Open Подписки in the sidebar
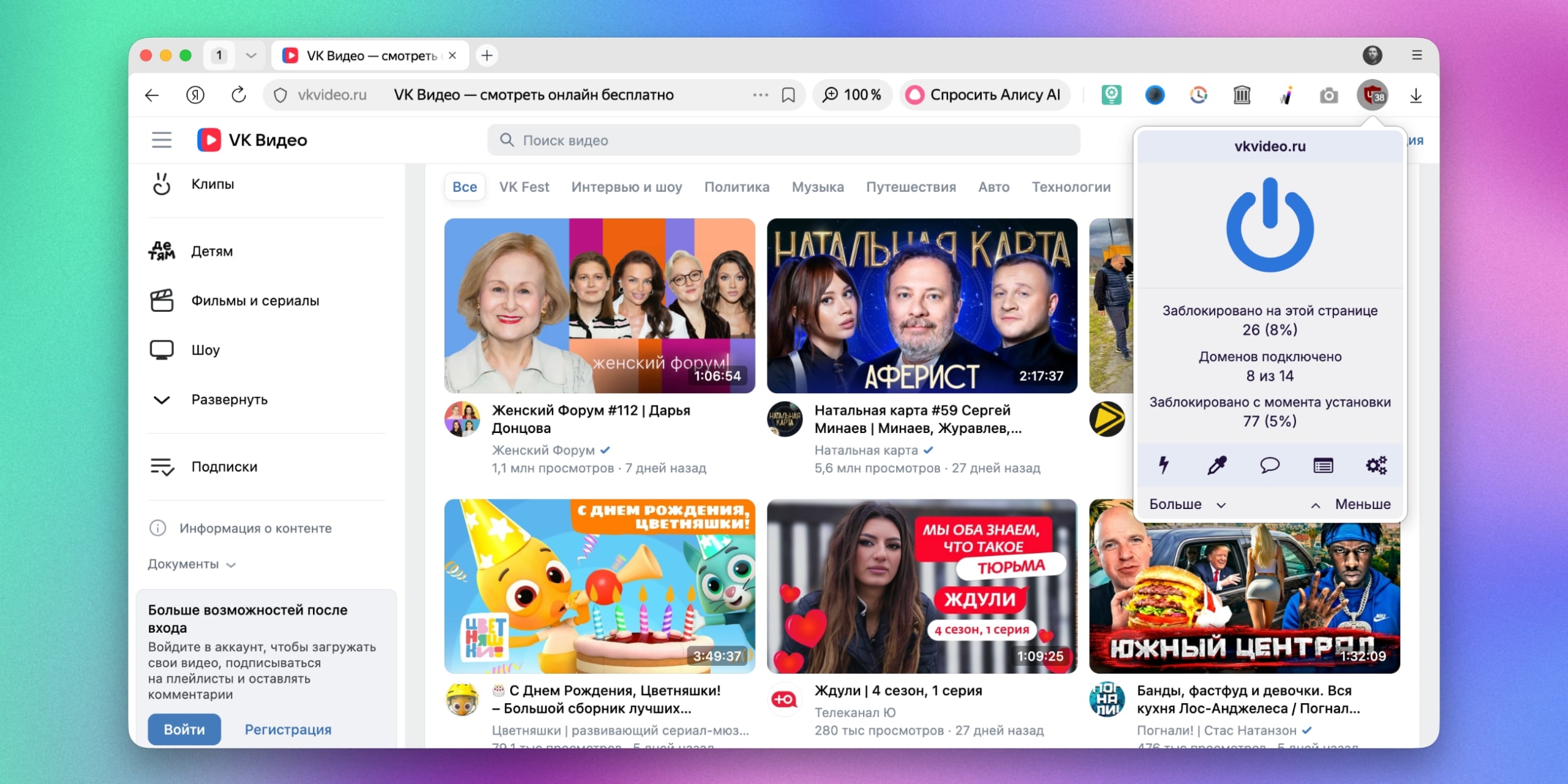Viewport: 1568px width, 784px height. click(x=266, y=467)
